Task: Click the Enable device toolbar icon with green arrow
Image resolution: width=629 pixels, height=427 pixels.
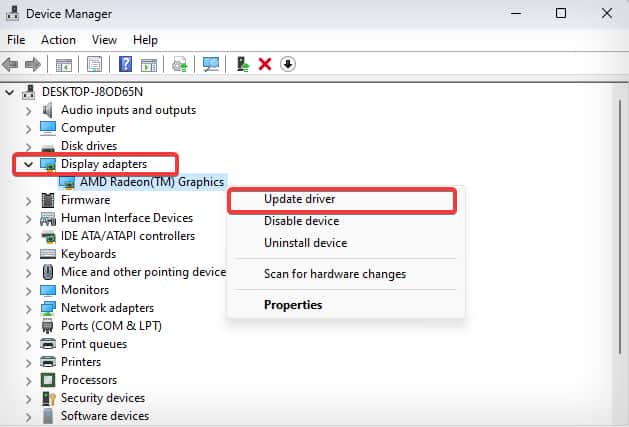Action: (243, 64)
